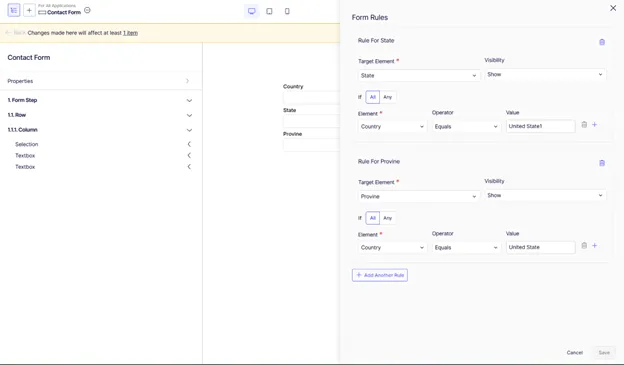Open Operator Equals dropdown in Provine rule

pos(466,248)
